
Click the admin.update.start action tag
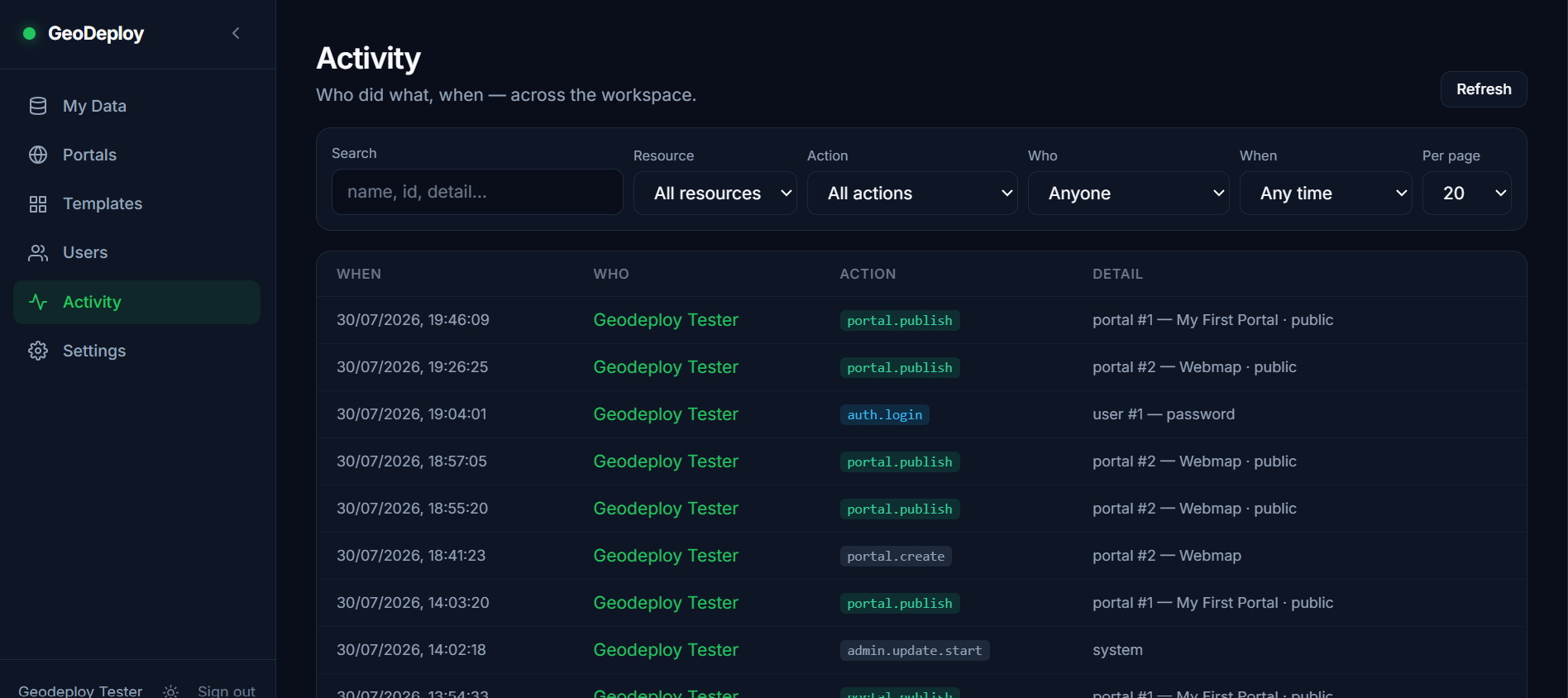point(915,650)
